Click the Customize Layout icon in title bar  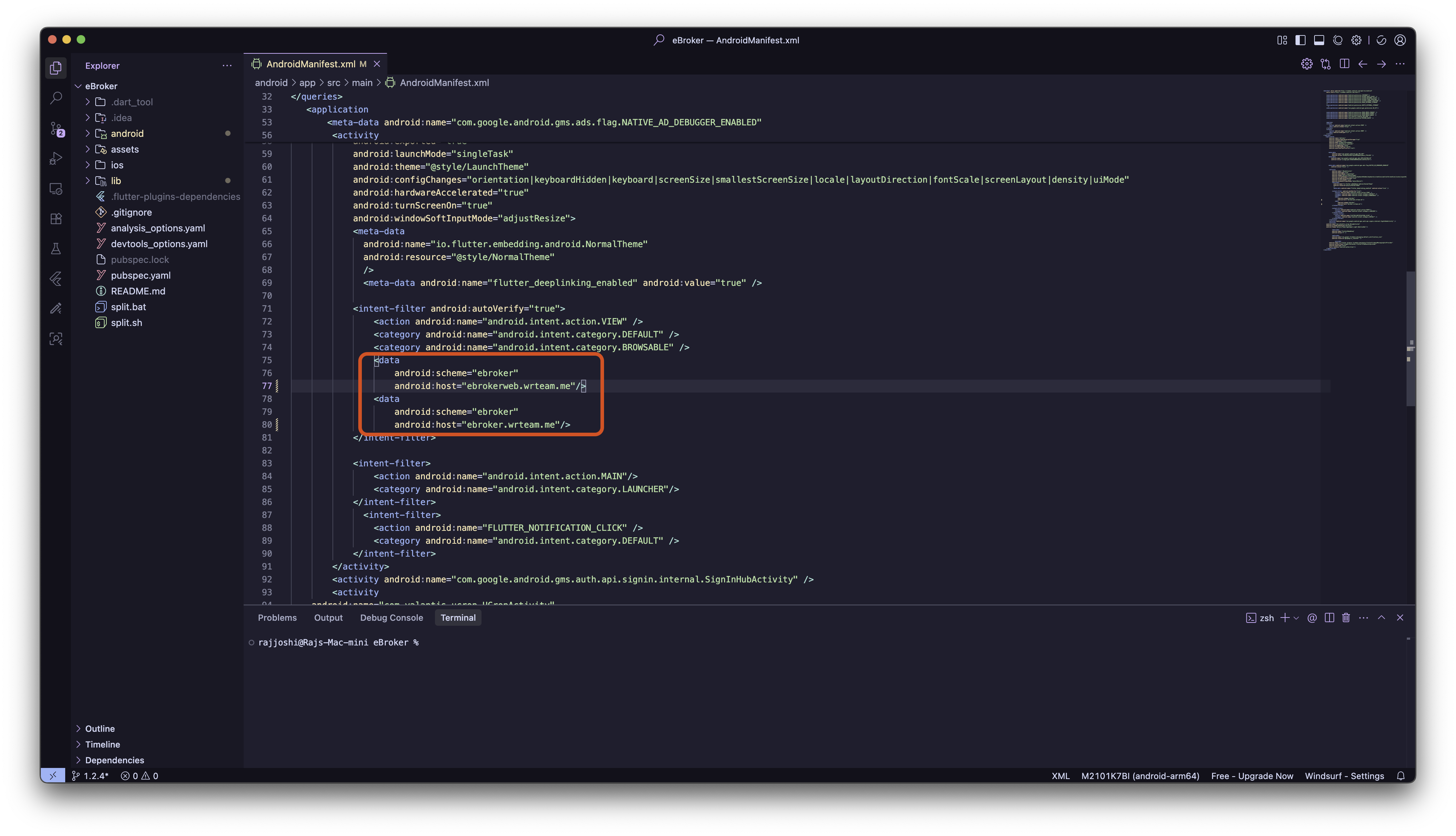(x=1282, y=40)
